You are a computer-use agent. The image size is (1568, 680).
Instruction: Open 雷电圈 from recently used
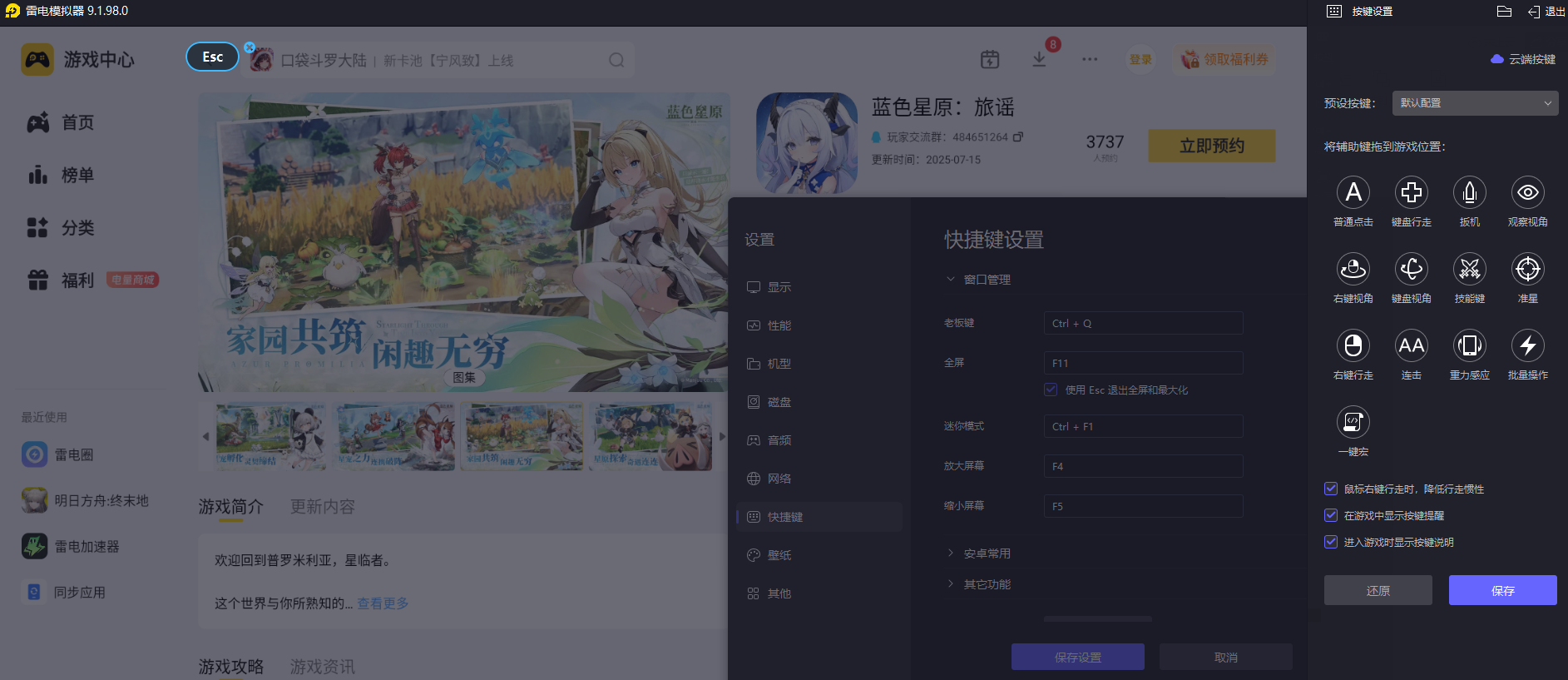coord(57,454)
